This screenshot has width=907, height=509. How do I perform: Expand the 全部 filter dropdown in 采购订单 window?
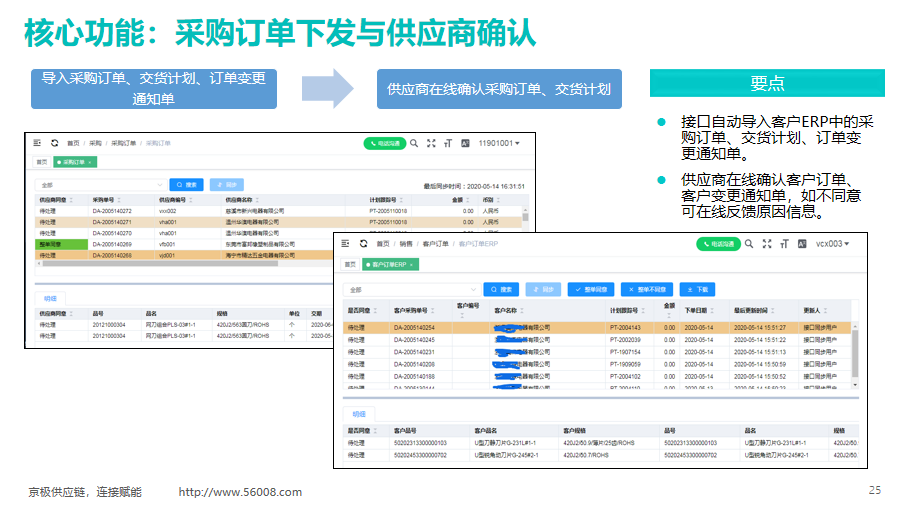pos(100,185)
